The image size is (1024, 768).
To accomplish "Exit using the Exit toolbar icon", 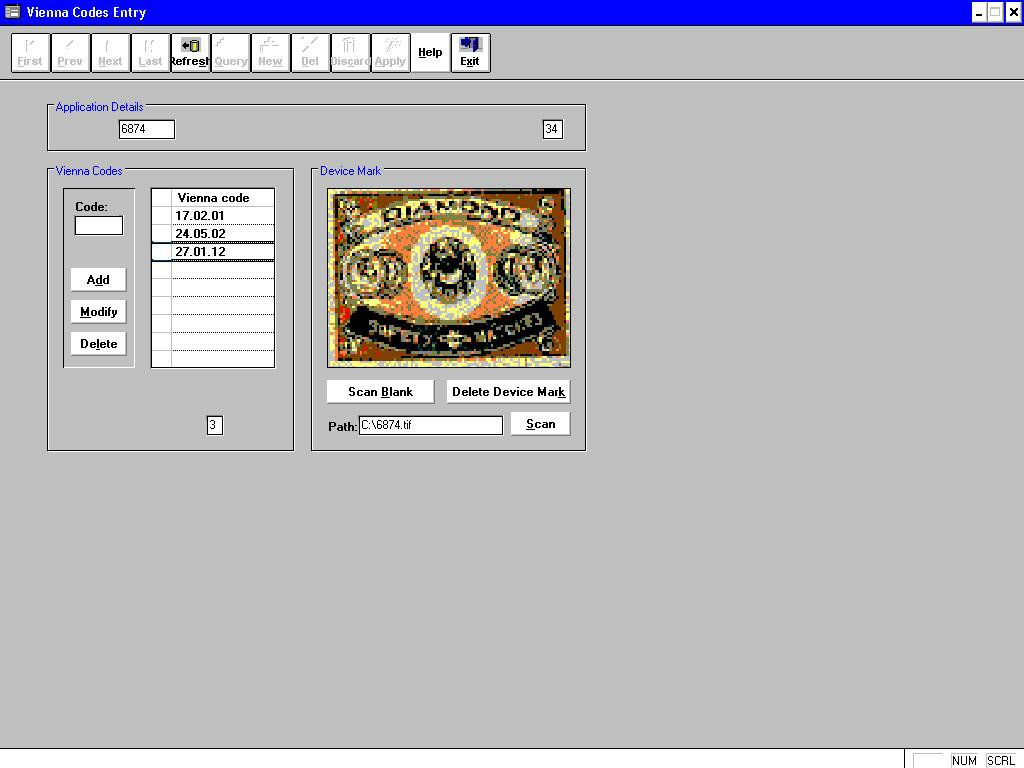I will tap(470, 52).
